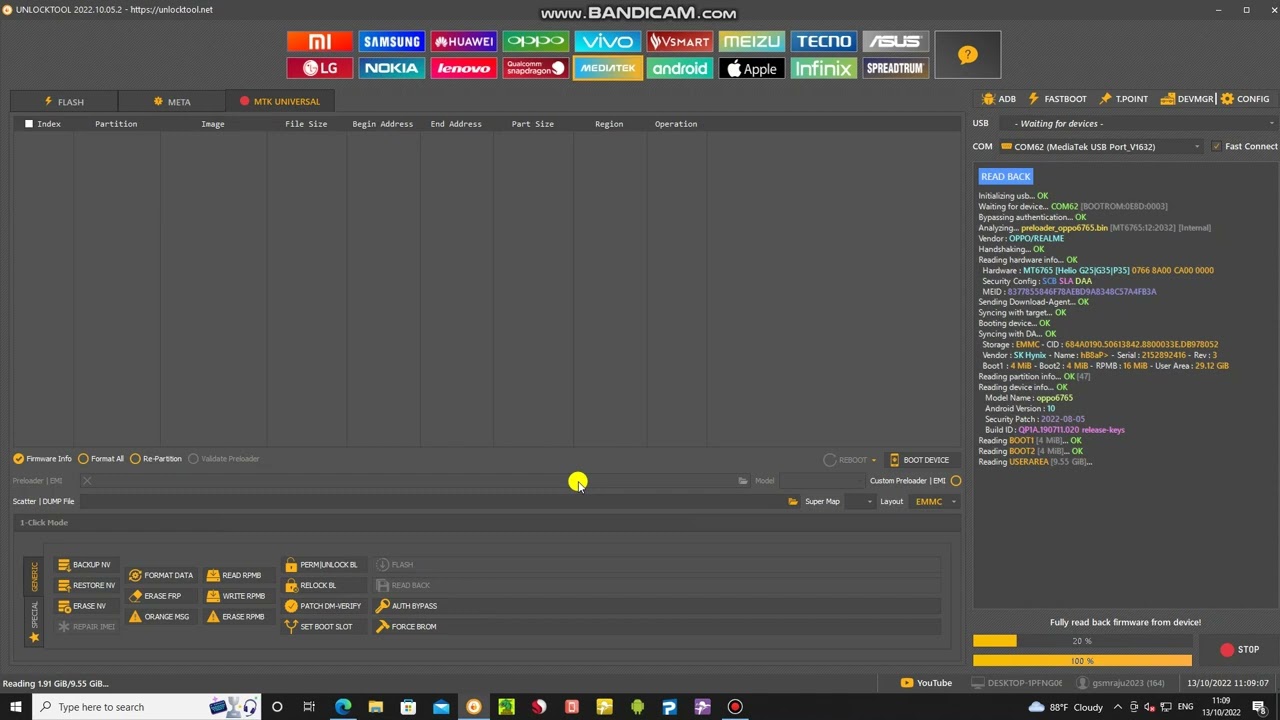This screenshot has width=1280, height=720.
Task: Open the COM62 port dropdown
Action: [1101, 147]
